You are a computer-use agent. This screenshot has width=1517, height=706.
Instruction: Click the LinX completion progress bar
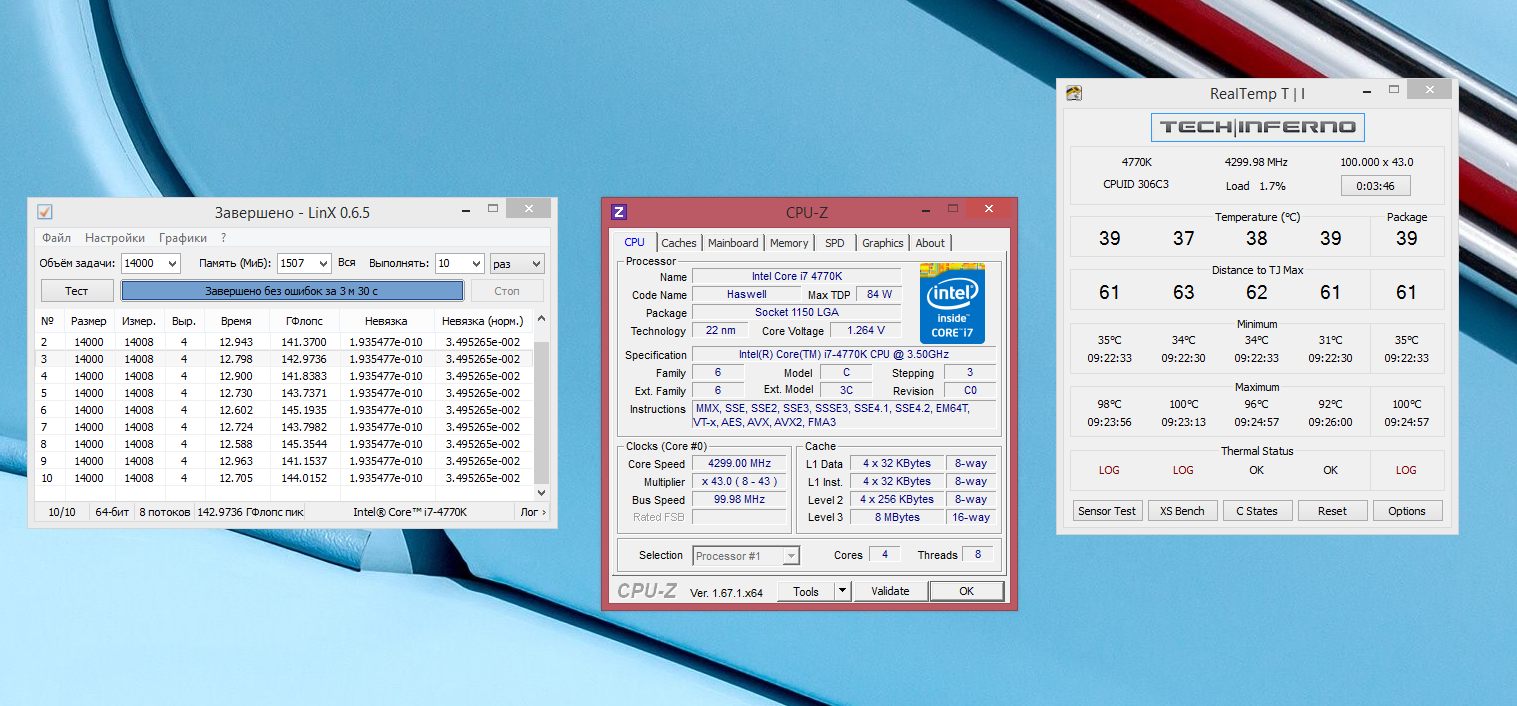[x=292, y=291]
